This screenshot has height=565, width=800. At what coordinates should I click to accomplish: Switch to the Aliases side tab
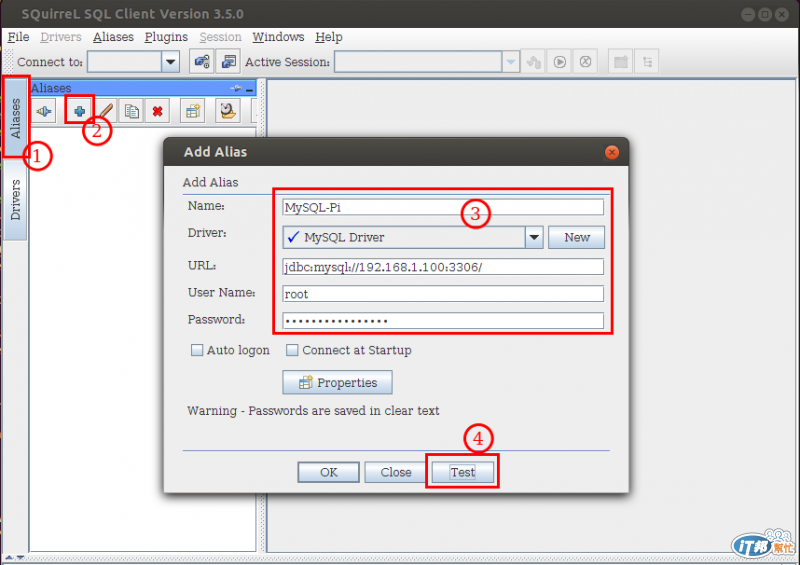15,117
